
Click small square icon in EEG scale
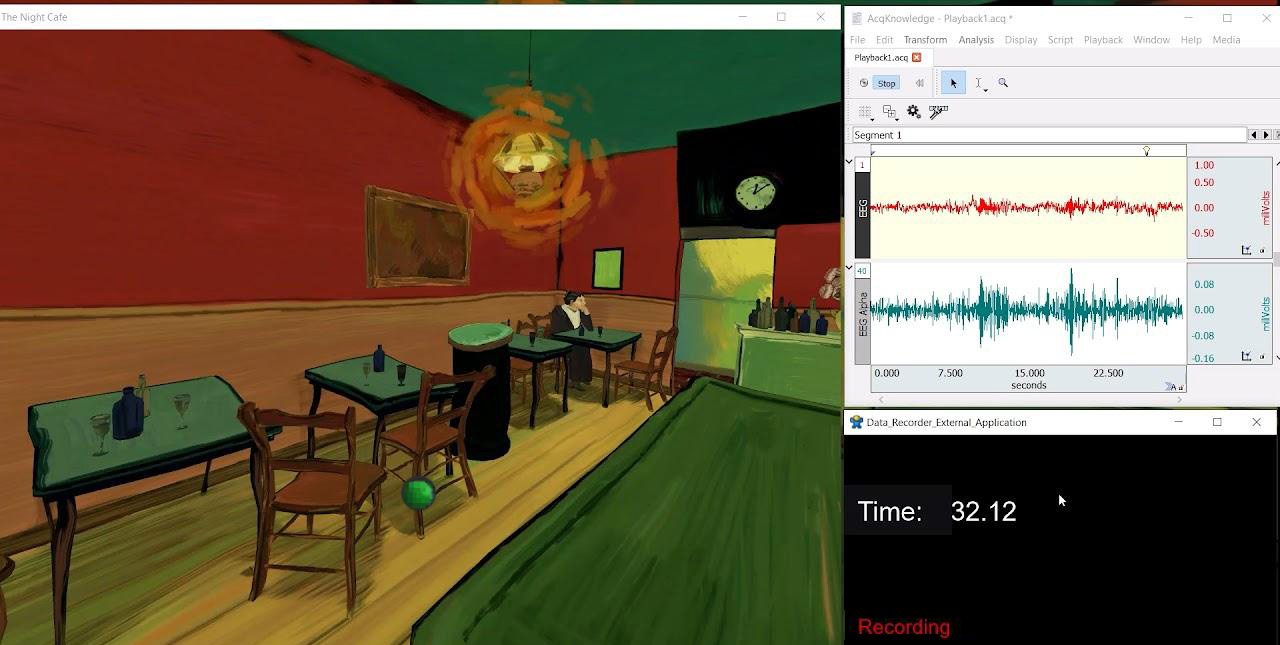(x=1262, y=251)
